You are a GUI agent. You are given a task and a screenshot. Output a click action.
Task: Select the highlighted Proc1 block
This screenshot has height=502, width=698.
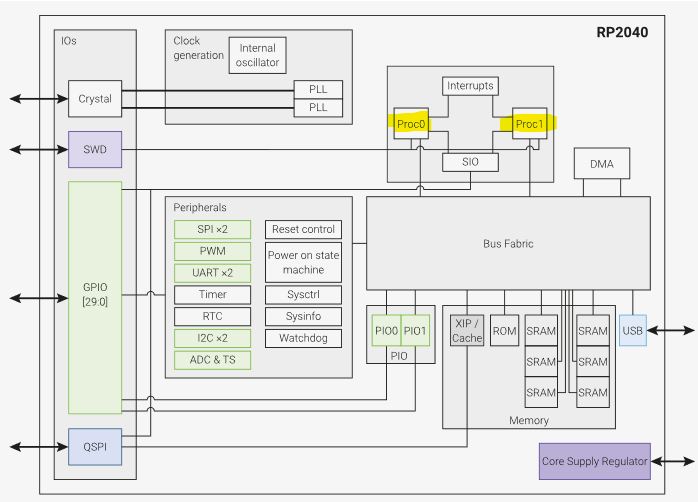click(x=529, y=123)
